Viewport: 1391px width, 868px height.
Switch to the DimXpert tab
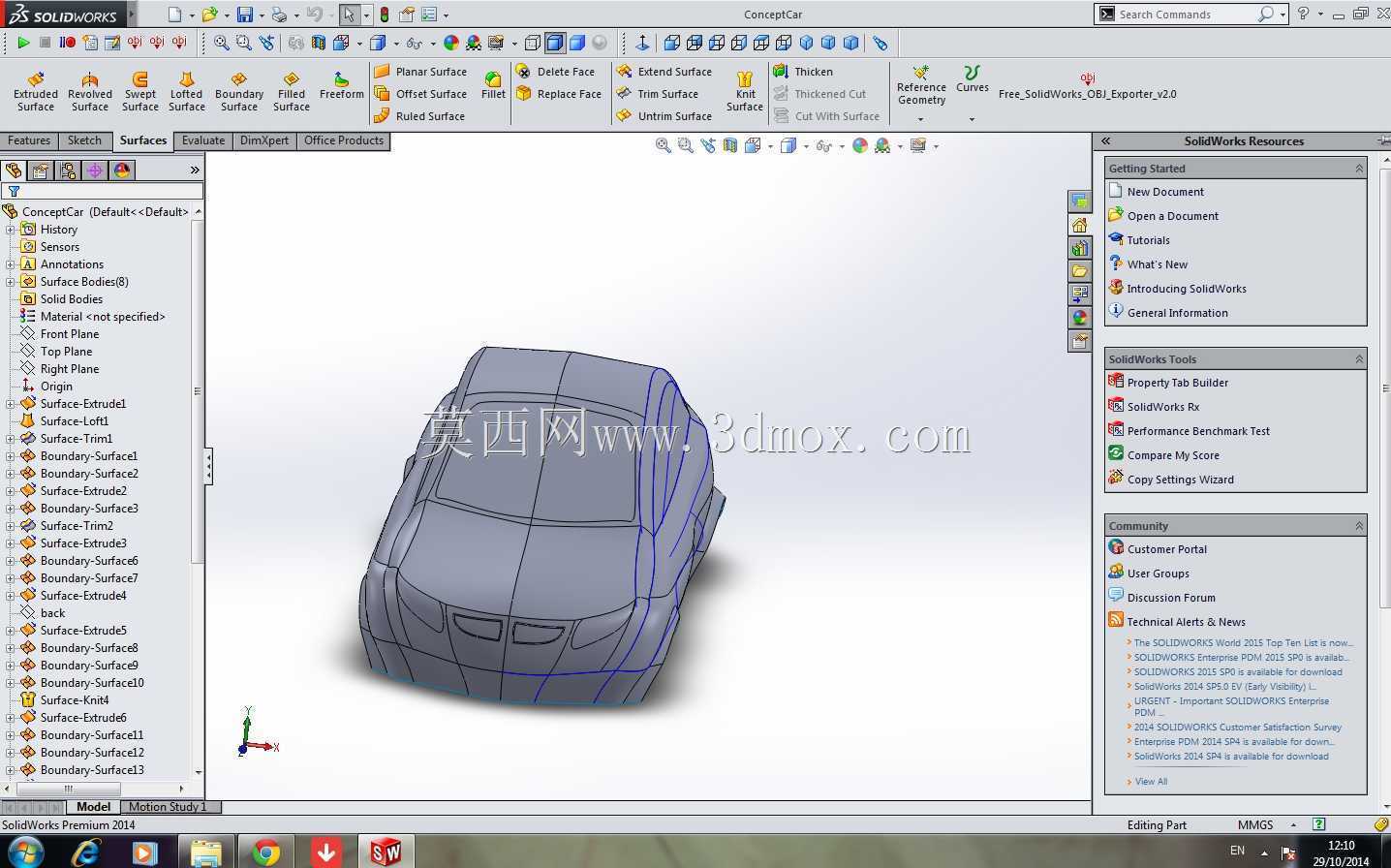point(264,140)
